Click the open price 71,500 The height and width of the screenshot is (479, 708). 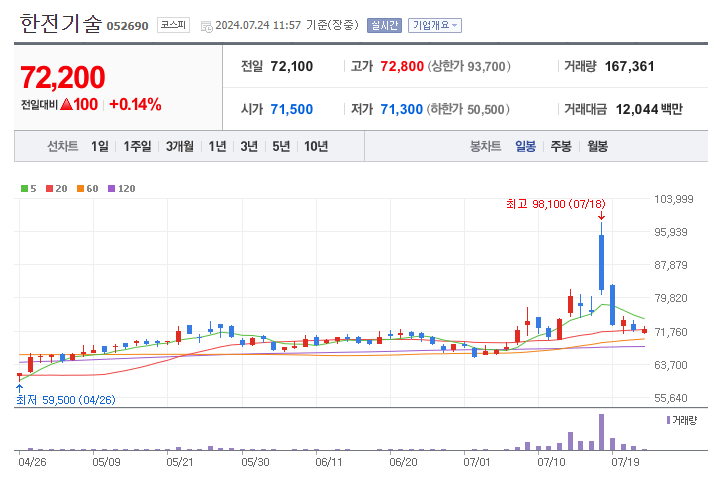point(292,109)
